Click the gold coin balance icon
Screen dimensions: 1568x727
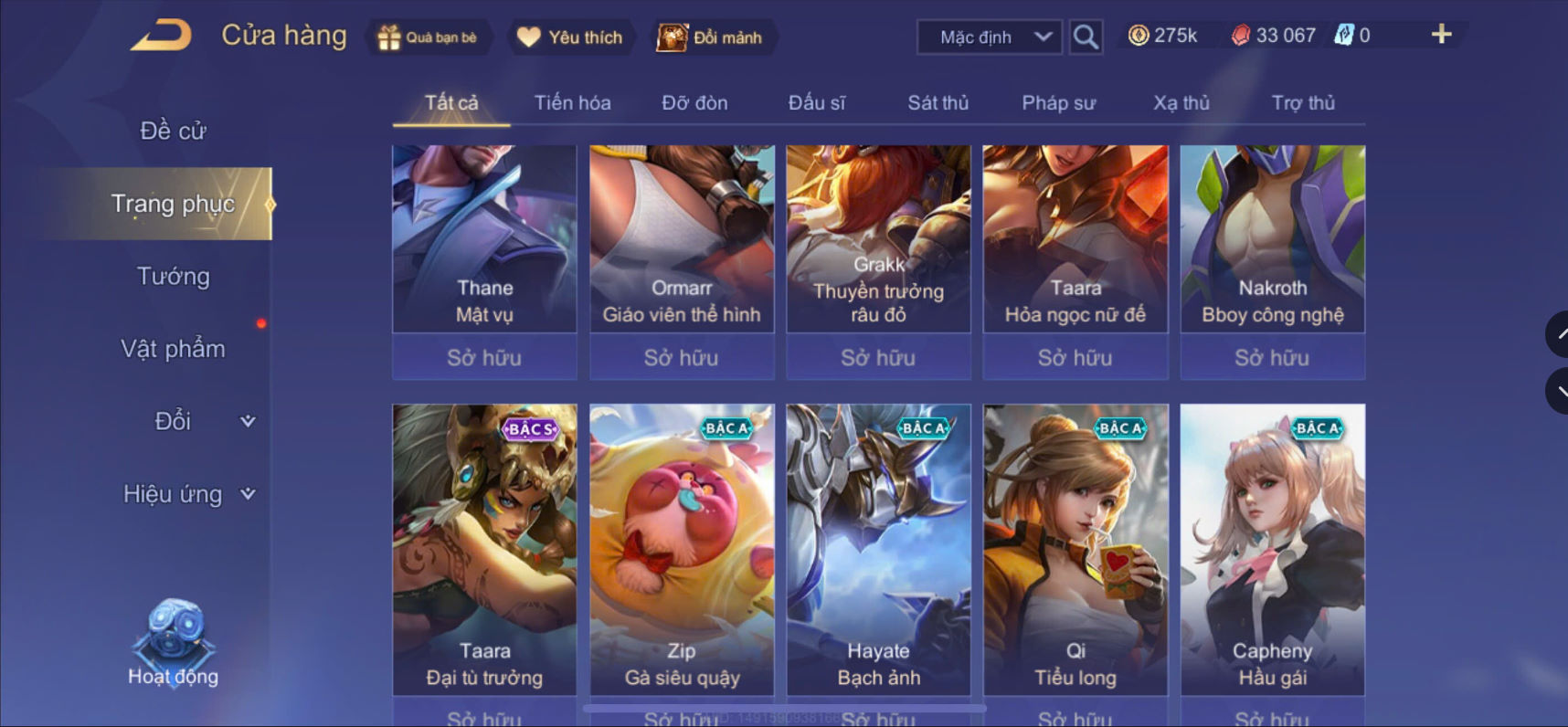click(x=1139, y=36)
